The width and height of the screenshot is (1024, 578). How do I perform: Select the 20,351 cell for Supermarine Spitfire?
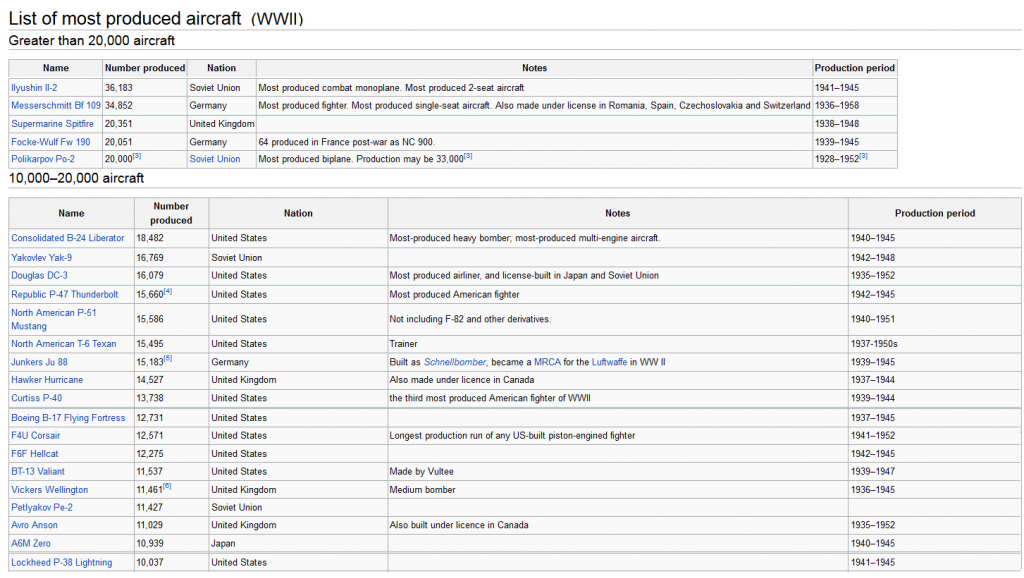[145, 123]
